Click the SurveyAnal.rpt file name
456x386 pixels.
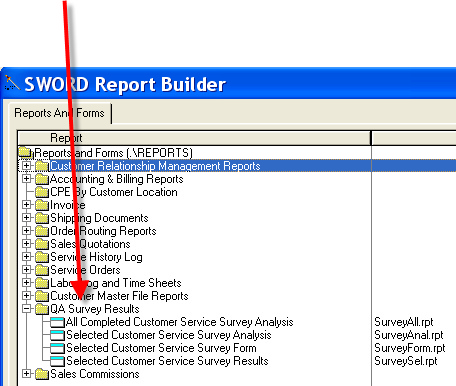click(x=409, y=335)
